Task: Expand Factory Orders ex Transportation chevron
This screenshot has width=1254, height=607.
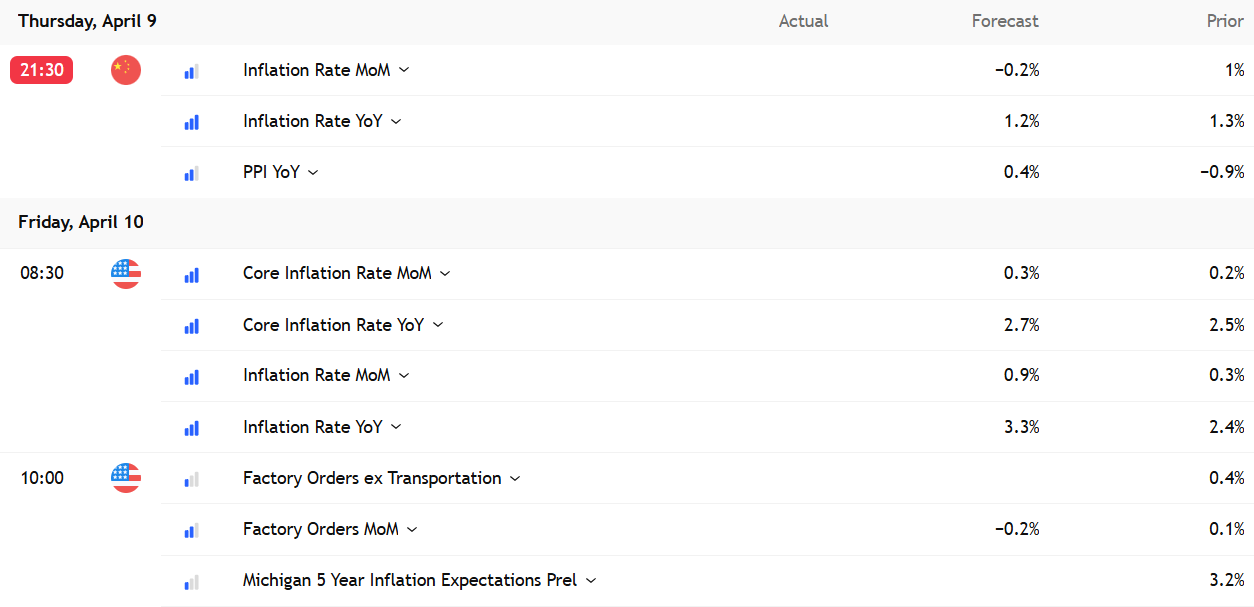Action: [x=515, y=478]
